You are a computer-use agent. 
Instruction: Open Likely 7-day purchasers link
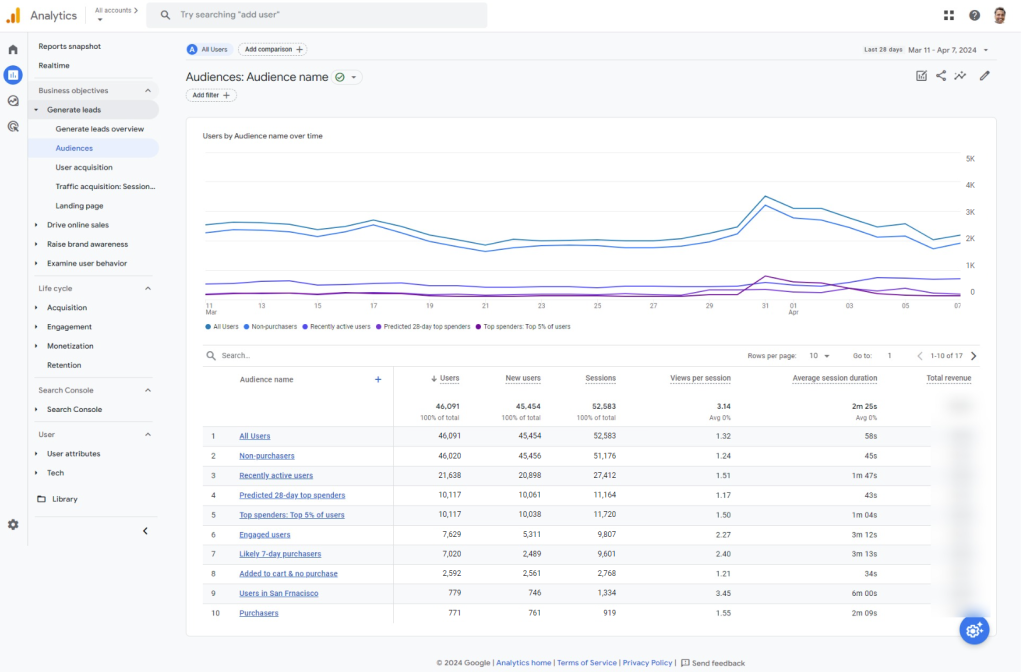280,554
